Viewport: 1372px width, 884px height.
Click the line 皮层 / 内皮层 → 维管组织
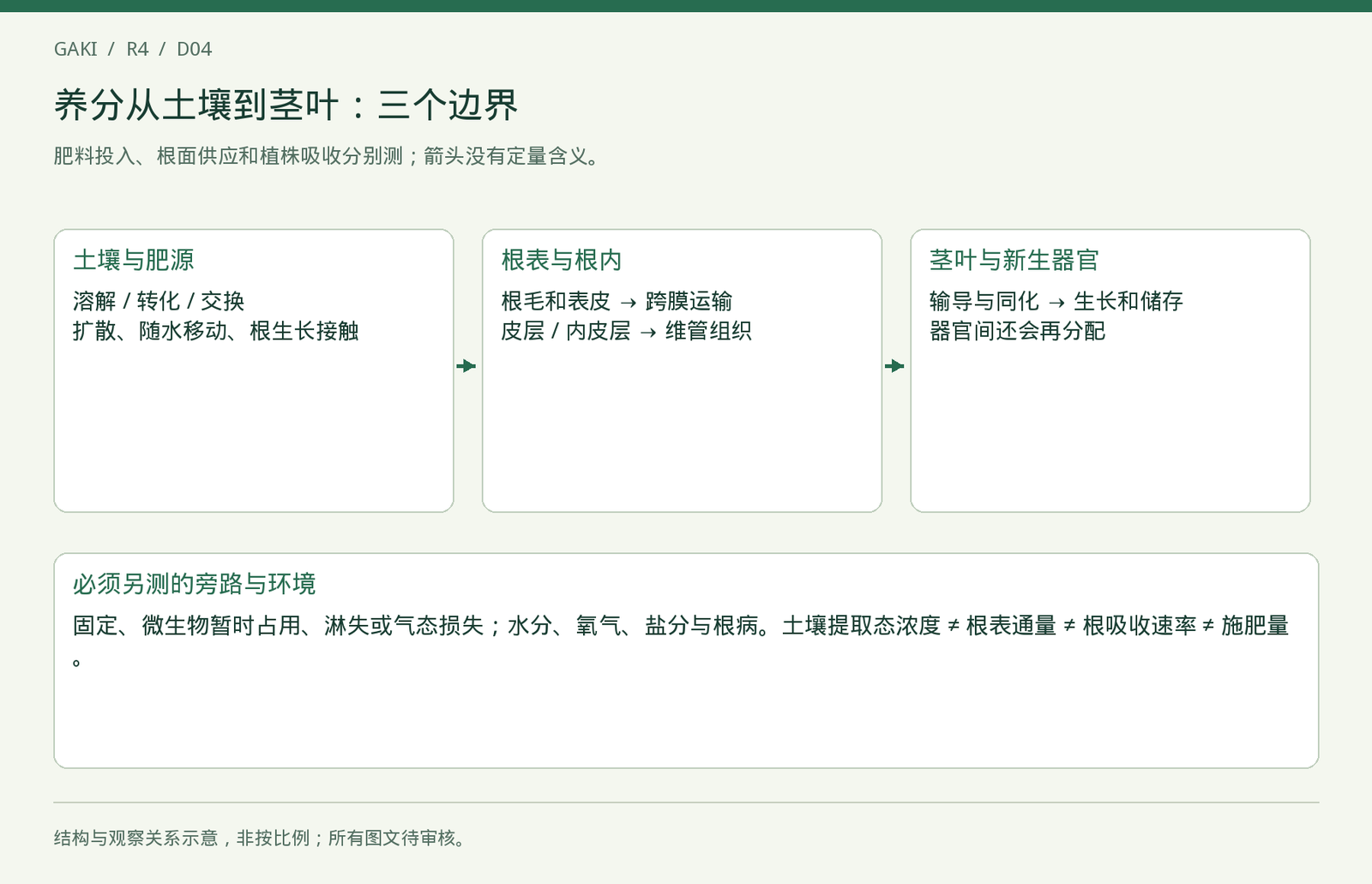tap(627, 331)
